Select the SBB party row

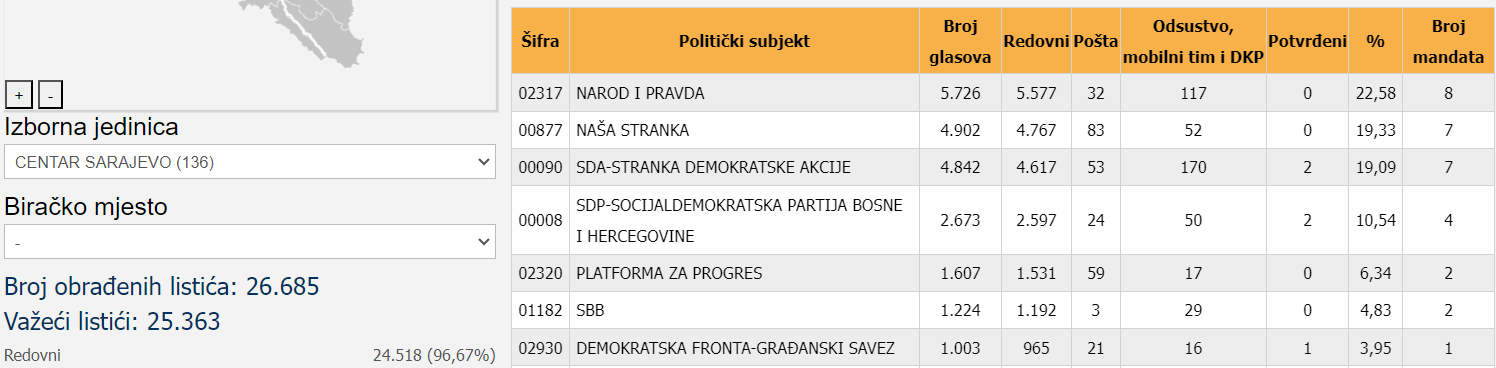tap(1003, 310)
